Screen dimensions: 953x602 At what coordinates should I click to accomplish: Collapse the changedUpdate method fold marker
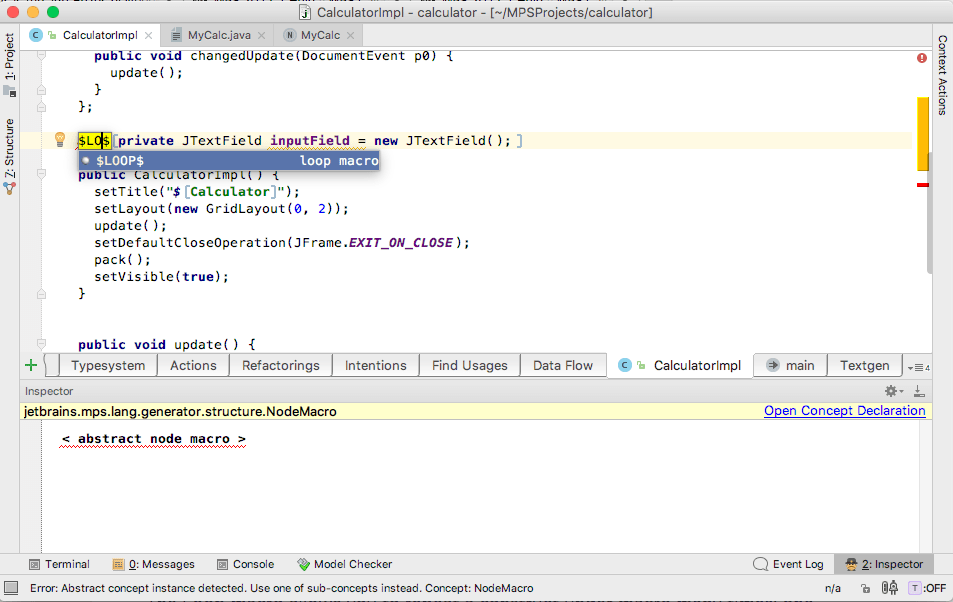pyautogui.click(x=41, y=57)
